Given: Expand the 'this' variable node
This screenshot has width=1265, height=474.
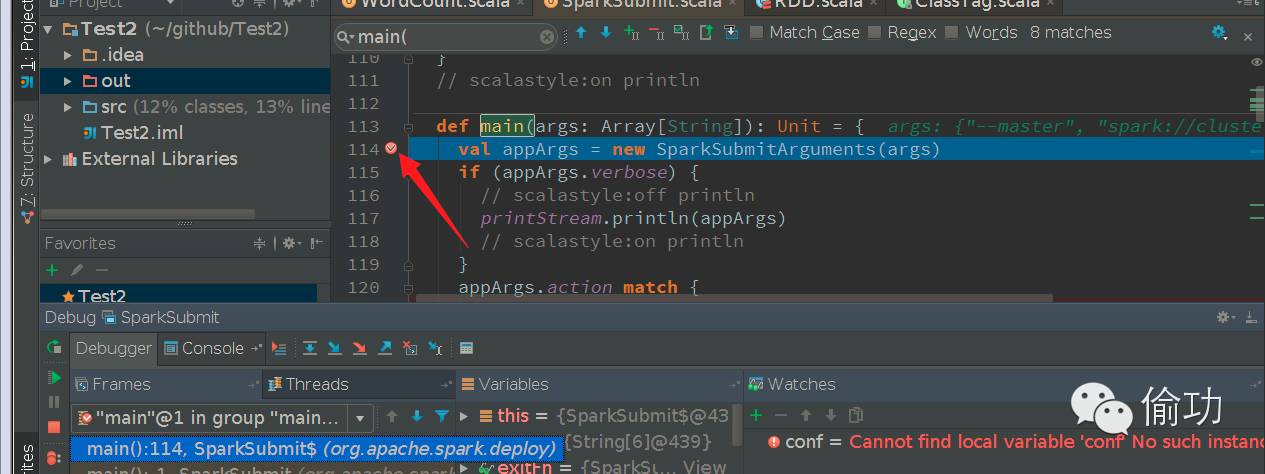Looking at the screenshot, I should point(465,415).
